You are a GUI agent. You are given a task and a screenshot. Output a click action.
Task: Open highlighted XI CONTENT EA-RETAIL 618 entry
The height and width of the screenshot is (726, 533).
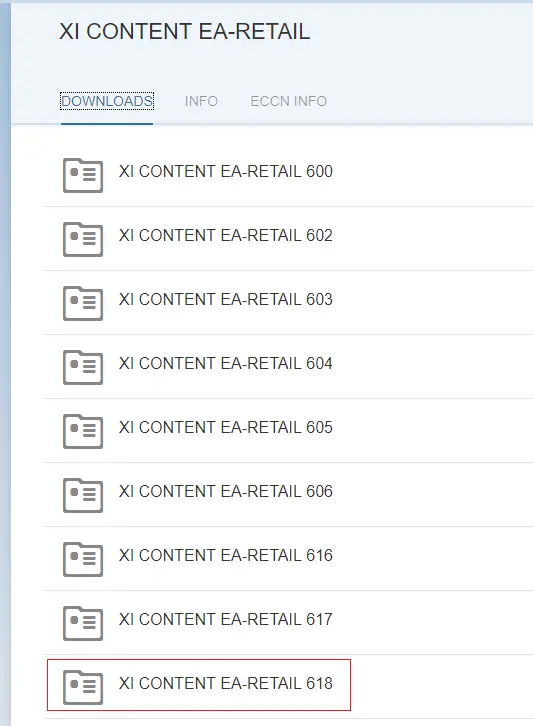[x=199, y=685]
